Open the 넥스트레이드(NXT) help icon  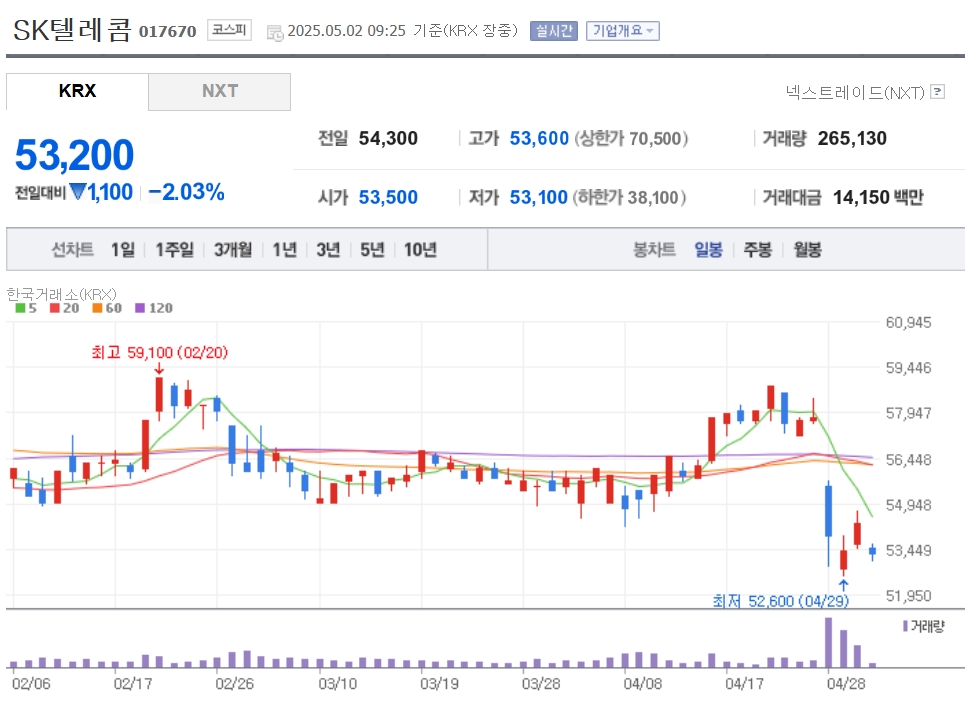[937, 92]
